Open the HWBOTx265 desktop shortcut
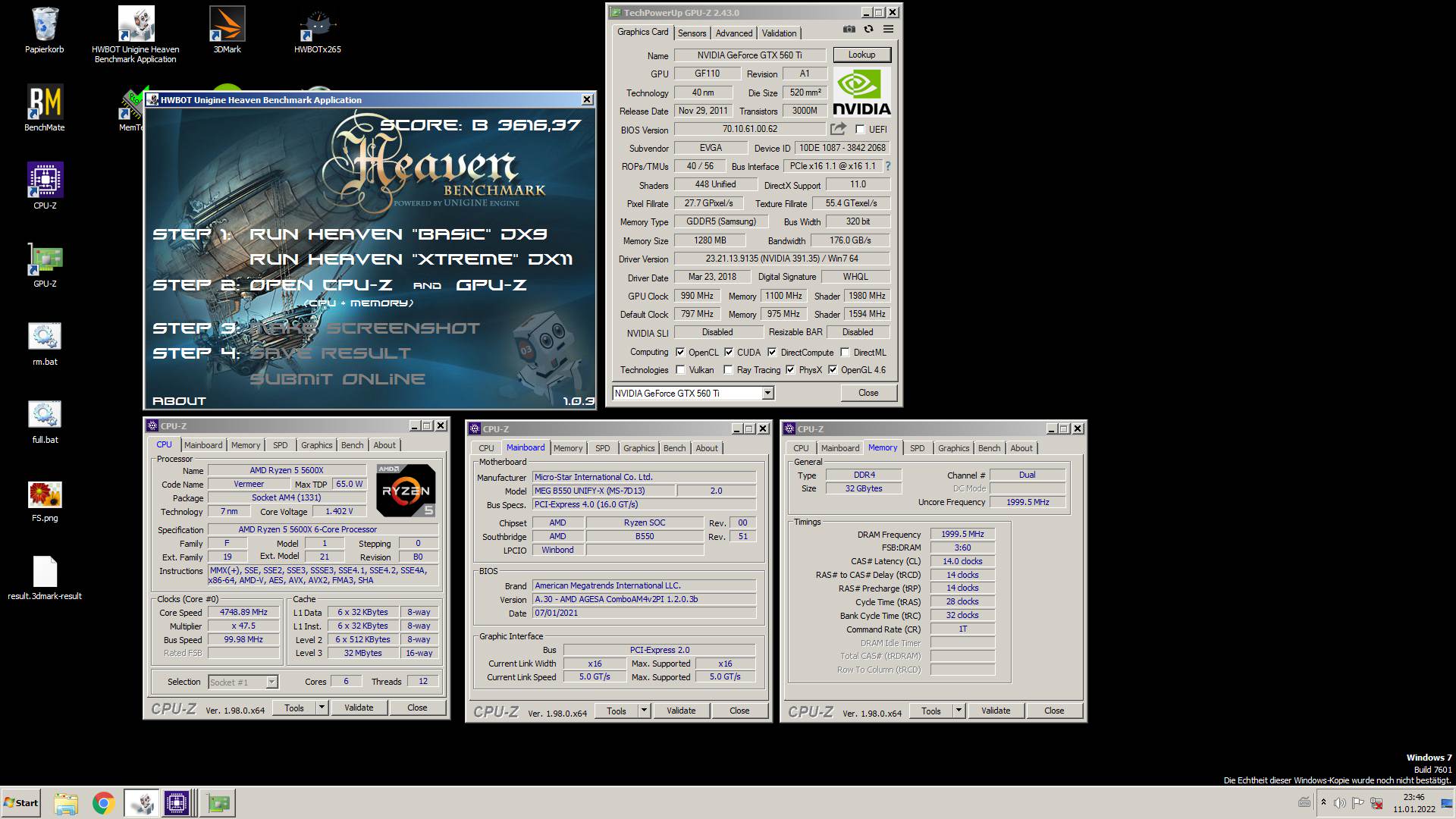The height and width of the screenshot is (819, 1456). (x=318, y=30)
